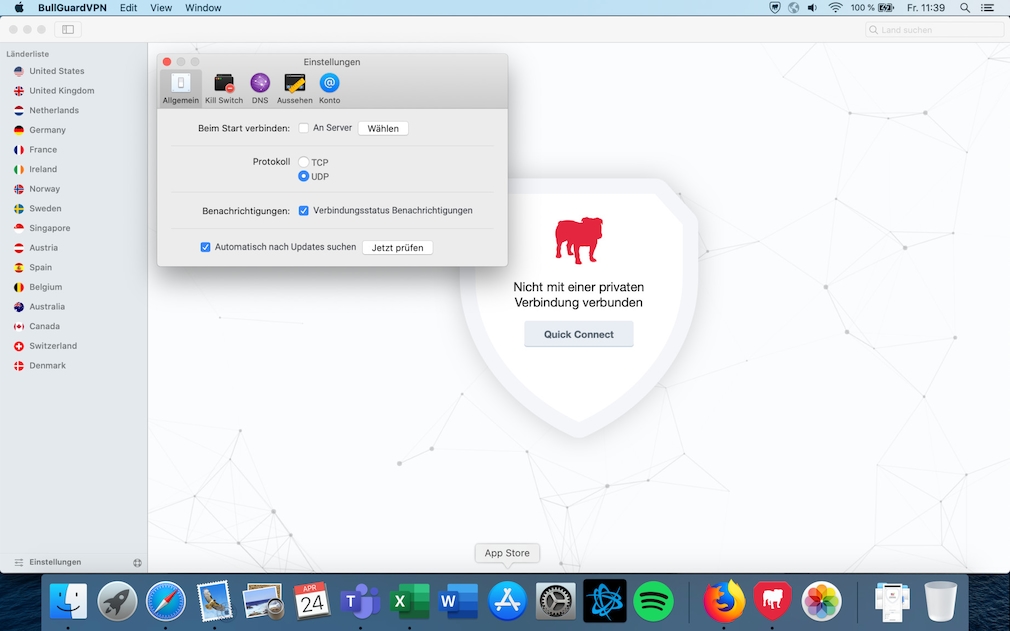Select the Allgemein settings tab
Image resolution: width=1010 pixels, height=631 pixels.
(x=180, y=87)
